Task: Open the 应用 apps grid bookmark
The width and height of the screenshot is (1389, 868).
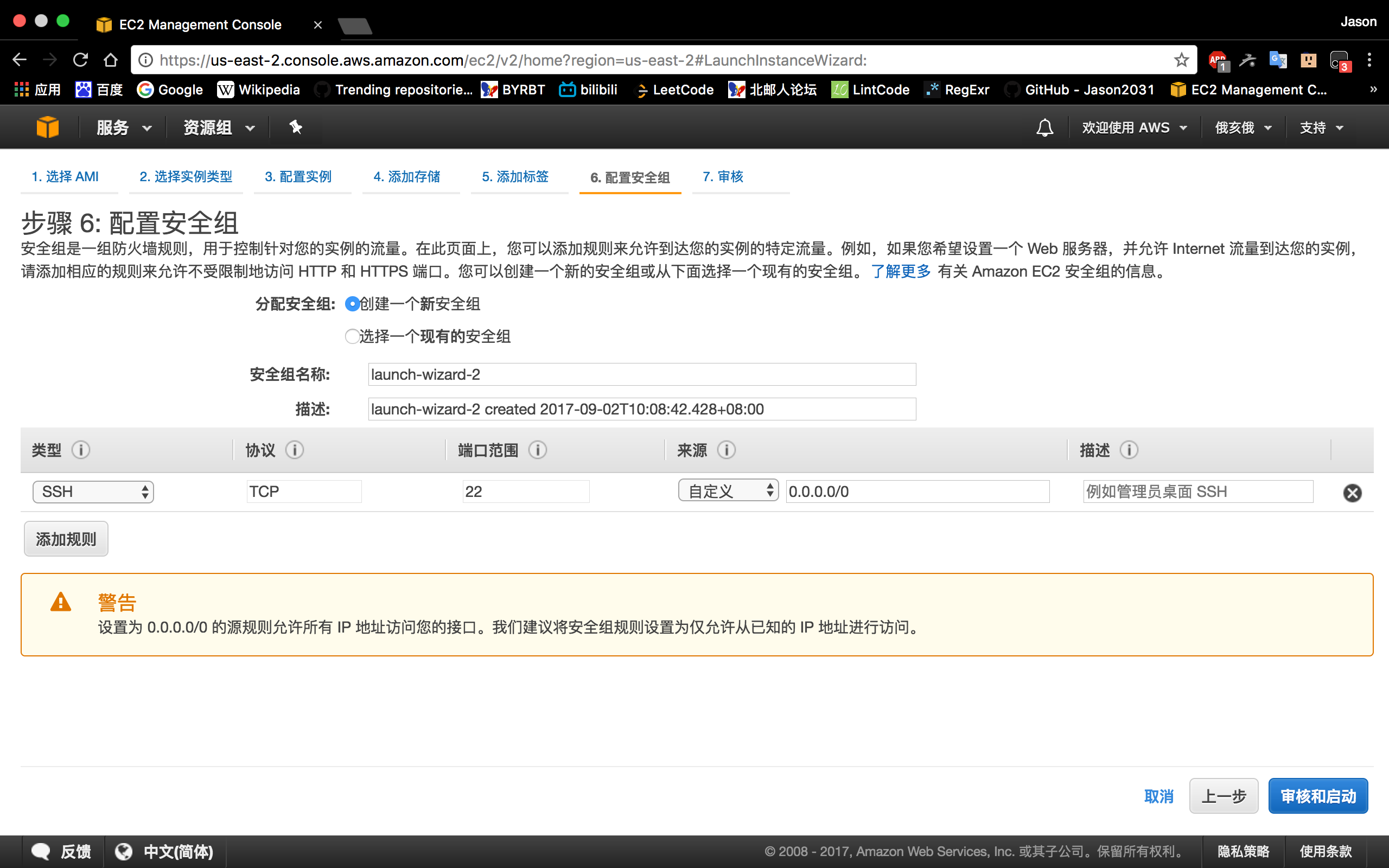Action: (x=37, y=90)
